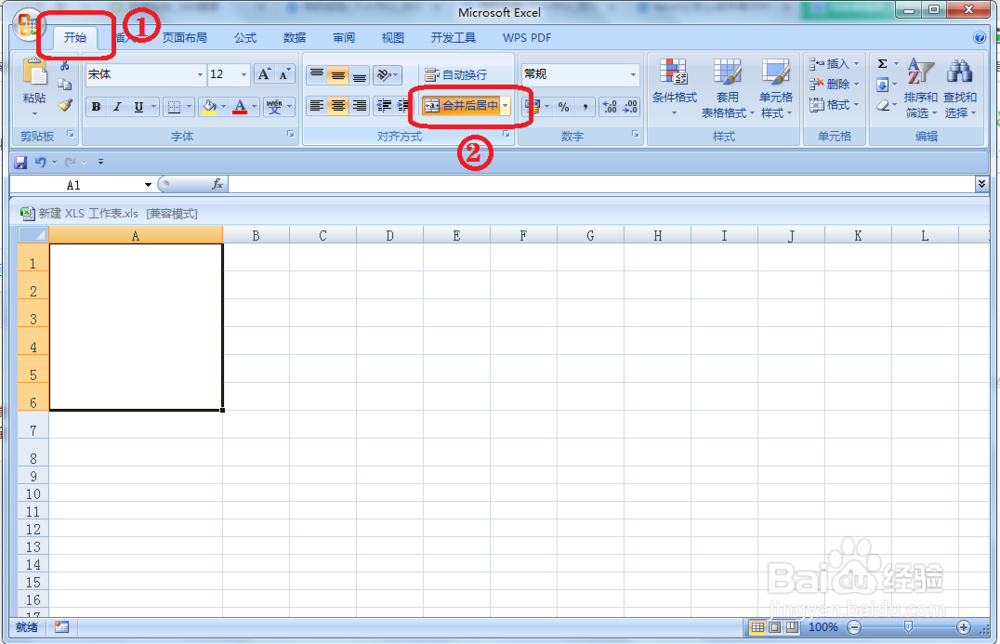Click 自动换行 wrap text button

(455, 75)
